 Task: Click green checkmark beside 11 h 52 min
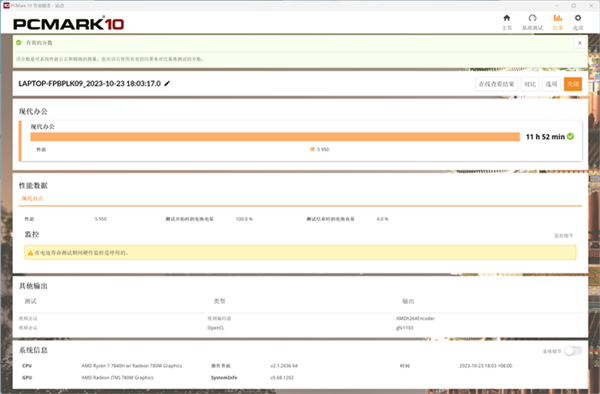pyautogui.click(x=571, y=137)
